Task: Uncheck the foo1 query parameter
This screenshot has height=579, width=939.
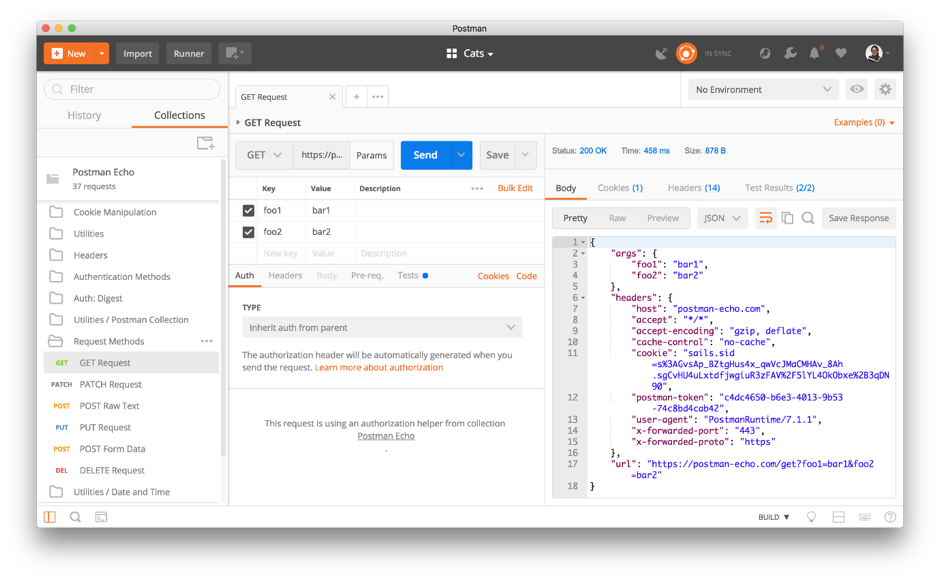Action: [249, 211]
